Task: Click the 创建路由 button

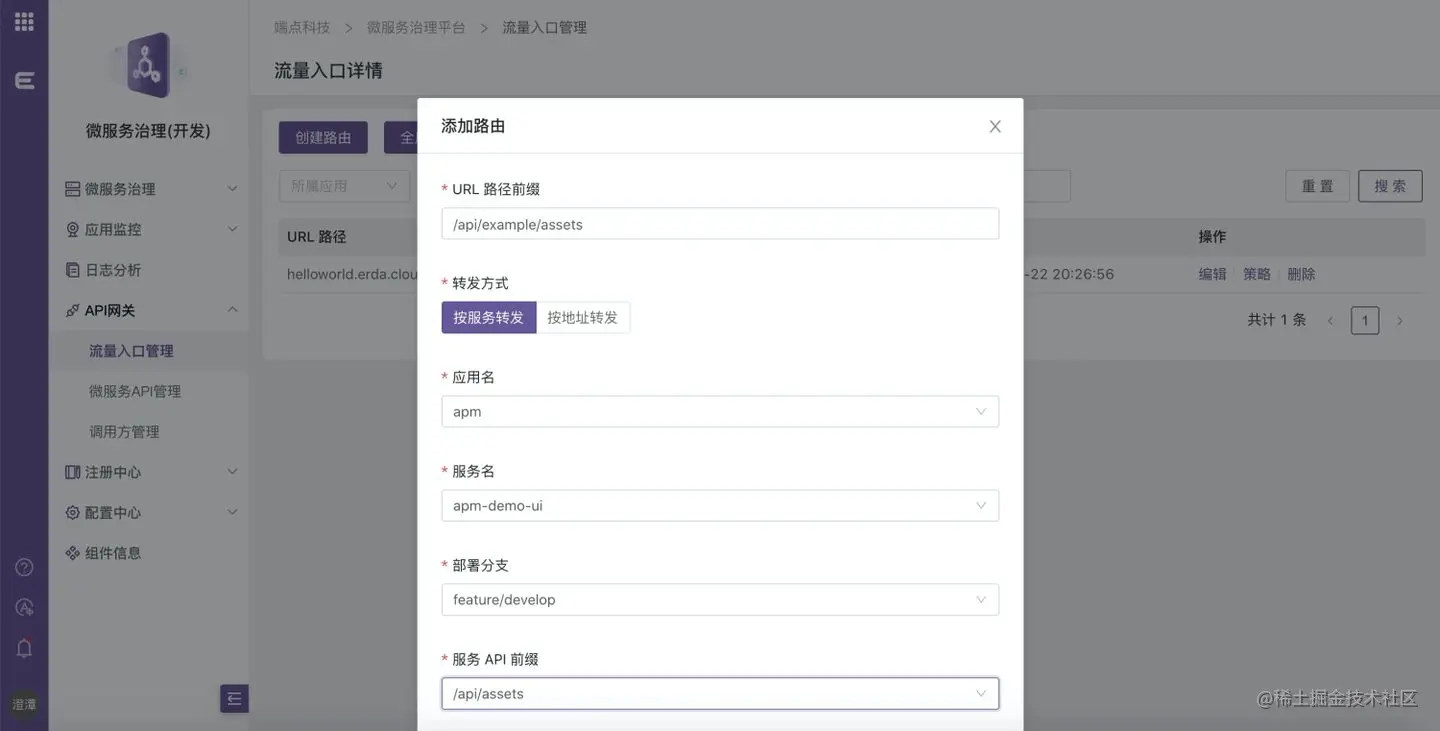Action: 323,138
